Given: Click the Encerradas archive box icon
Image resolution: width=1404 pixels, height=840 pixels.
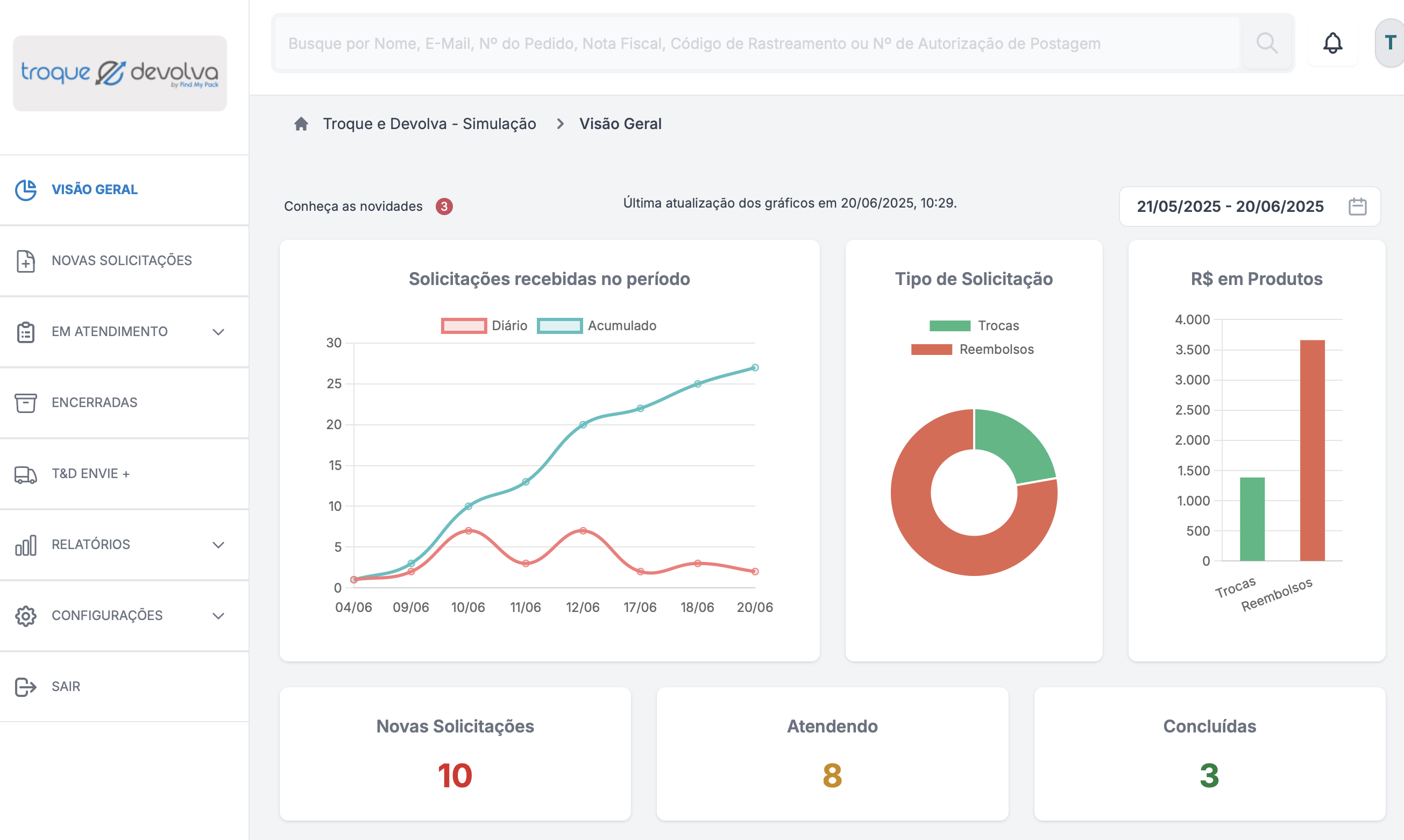Looking at the screenshot, I should click(25, 403).
